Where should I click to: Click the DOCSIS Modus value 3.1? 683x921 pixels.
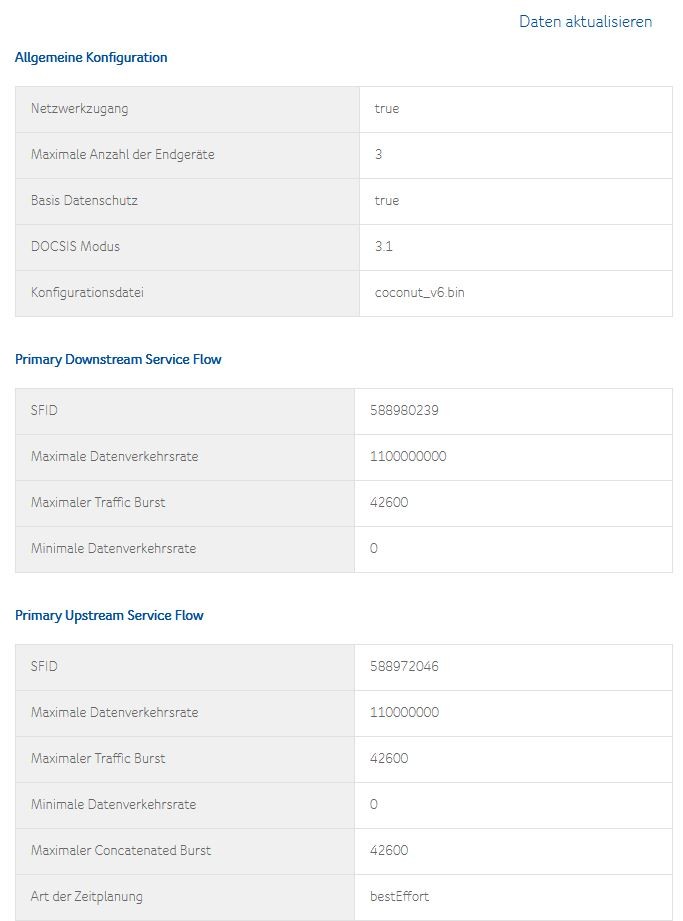pyautogui.click(x=384, y=246)
